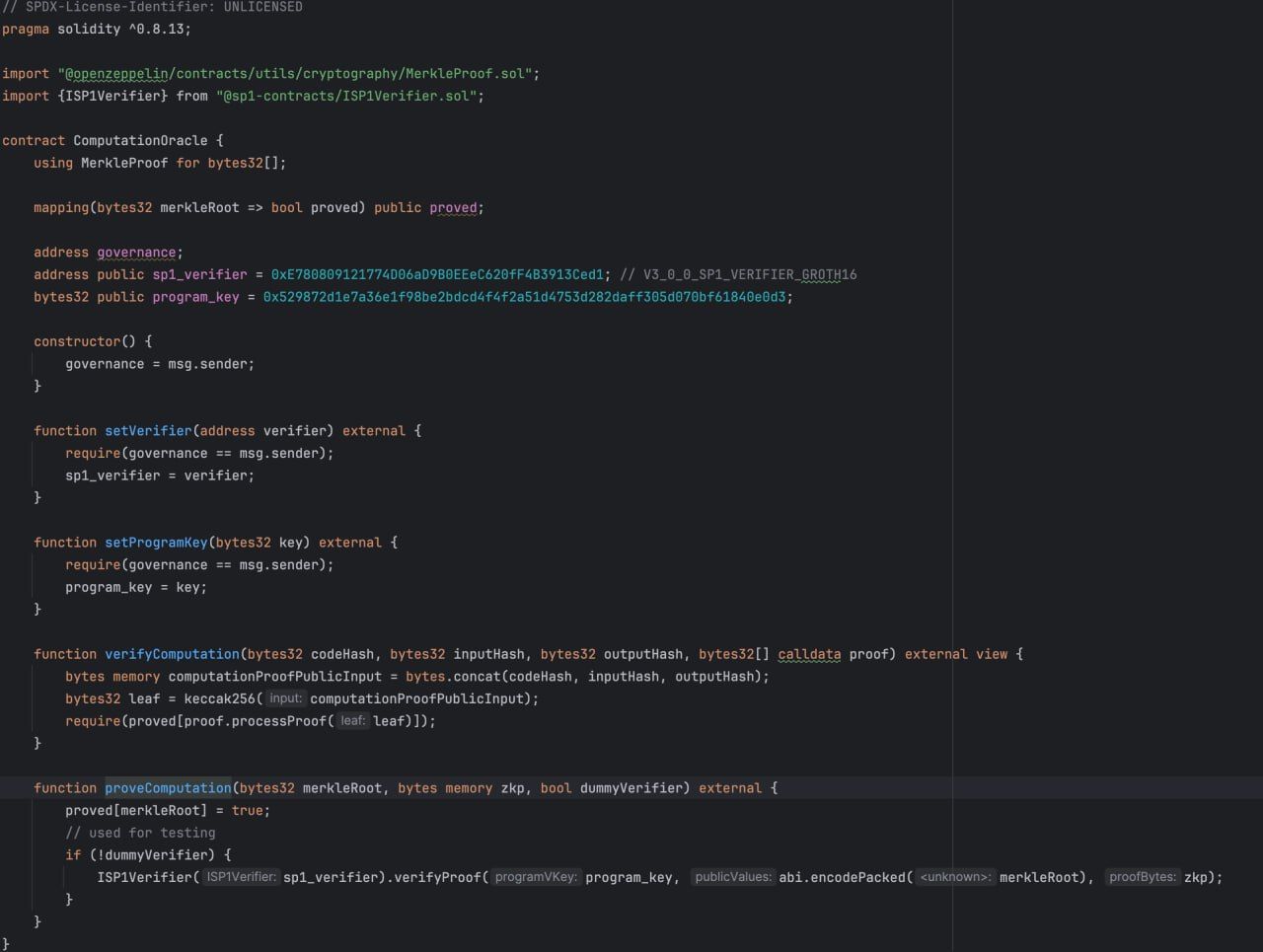Click the 'bool dummyVerifier' parameter

point(611,788)
